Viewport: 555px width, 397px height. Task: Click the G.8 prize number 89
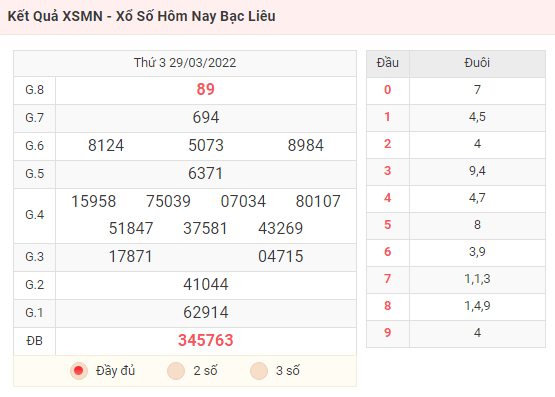(x=206, y=89)
